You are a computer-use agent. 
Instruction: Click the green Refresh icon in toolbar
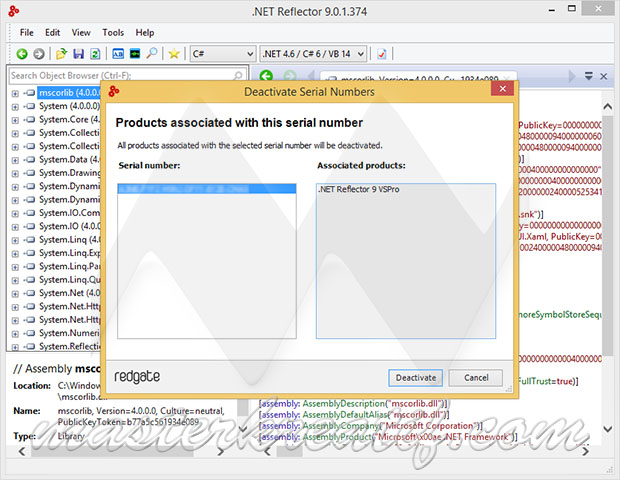(95, 54)
